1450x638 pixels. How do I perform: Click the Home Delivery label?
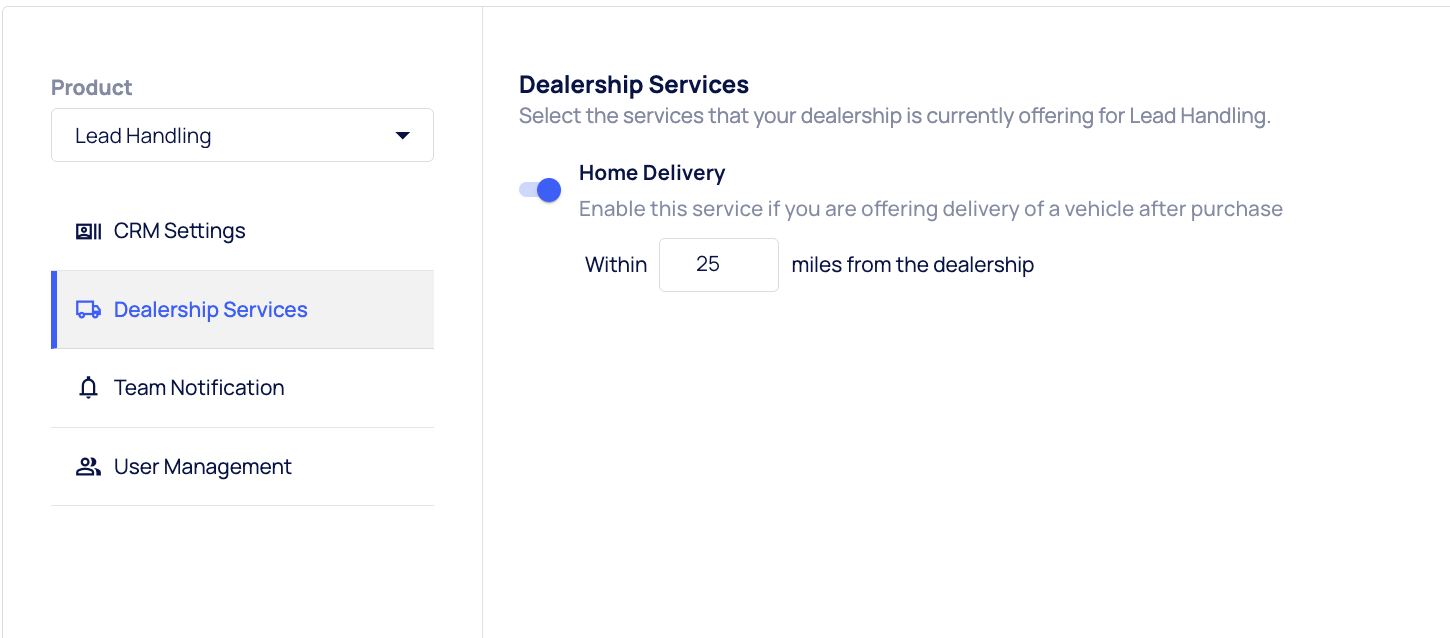coord(652,173)
